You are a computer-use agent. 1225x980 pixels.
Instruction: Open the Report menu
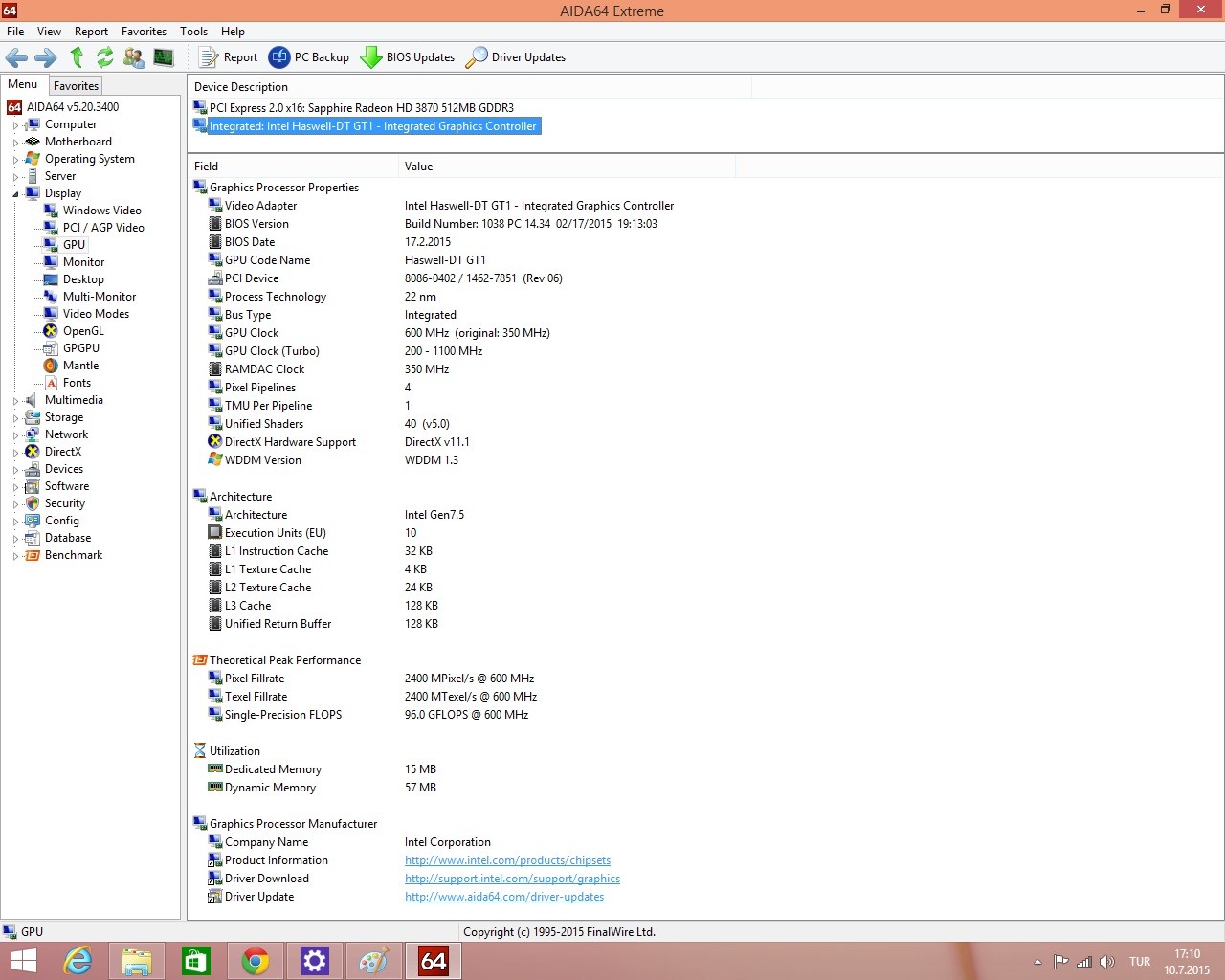(x=91, y=31)
